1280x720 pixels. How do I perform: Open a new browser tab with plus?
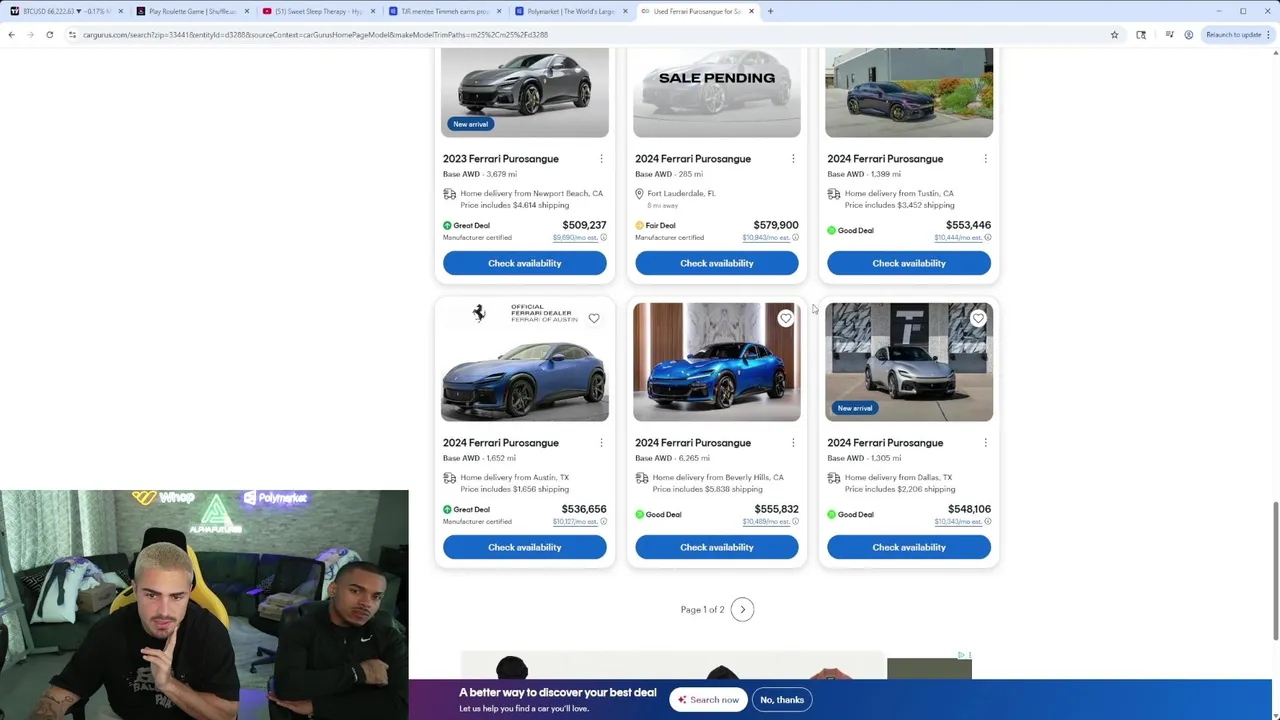[x=770, y=11]
